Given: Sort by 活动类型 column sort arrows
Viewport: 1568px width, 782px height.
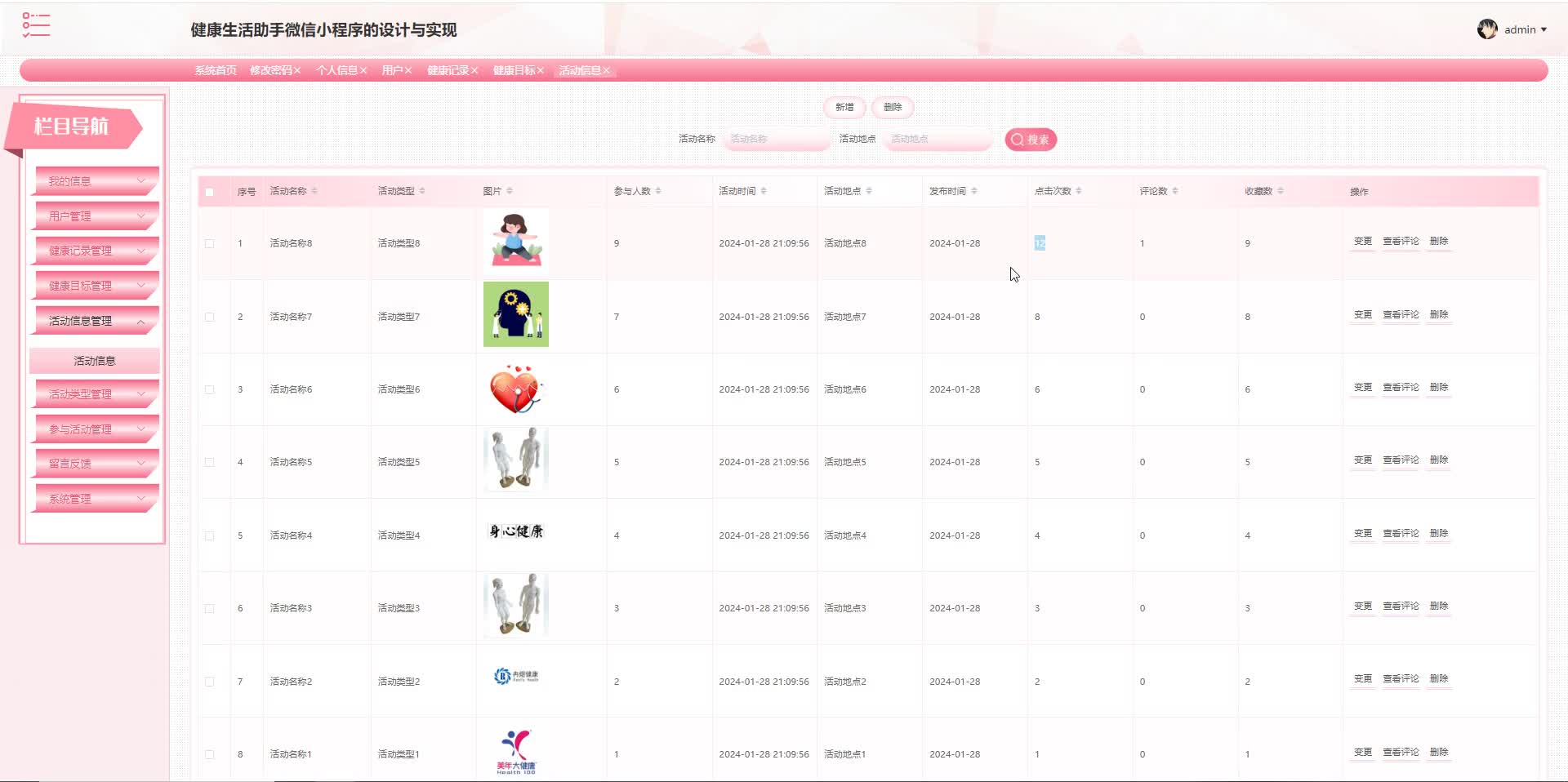Looking at the screenshot, I should (x=422, y=191).
